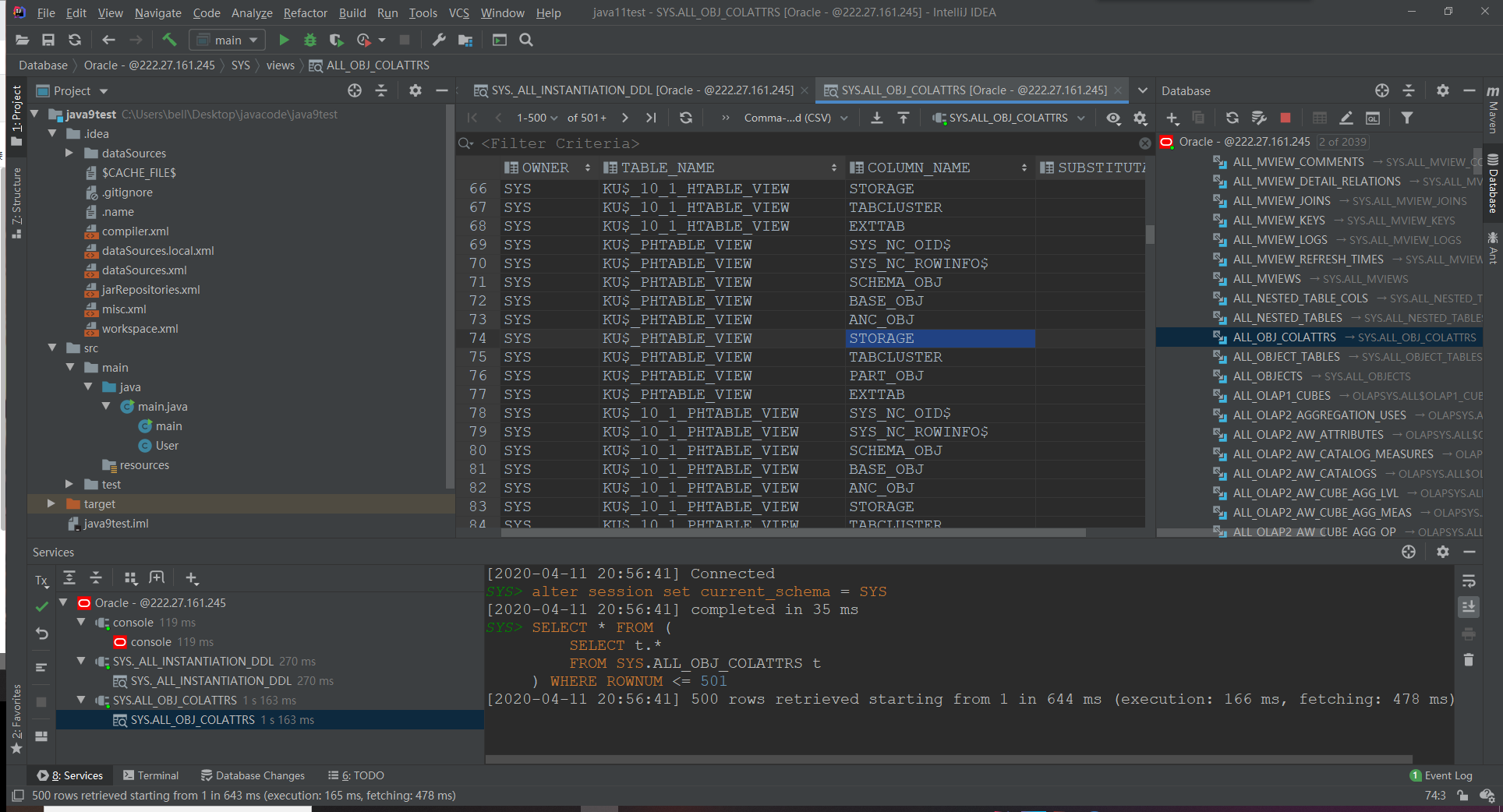
Task: Open the 1-500 page size dropdown
Action: tap(536, 118)
